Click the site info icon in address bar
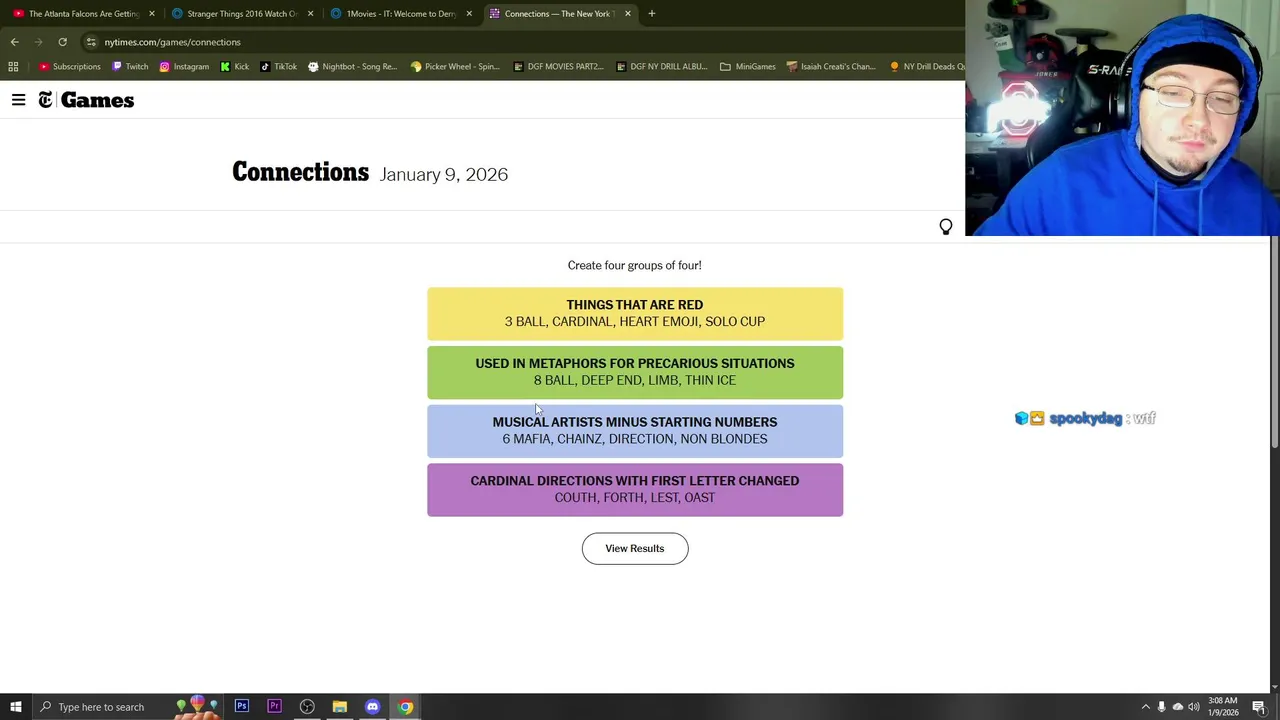 (x=91, y=42)
